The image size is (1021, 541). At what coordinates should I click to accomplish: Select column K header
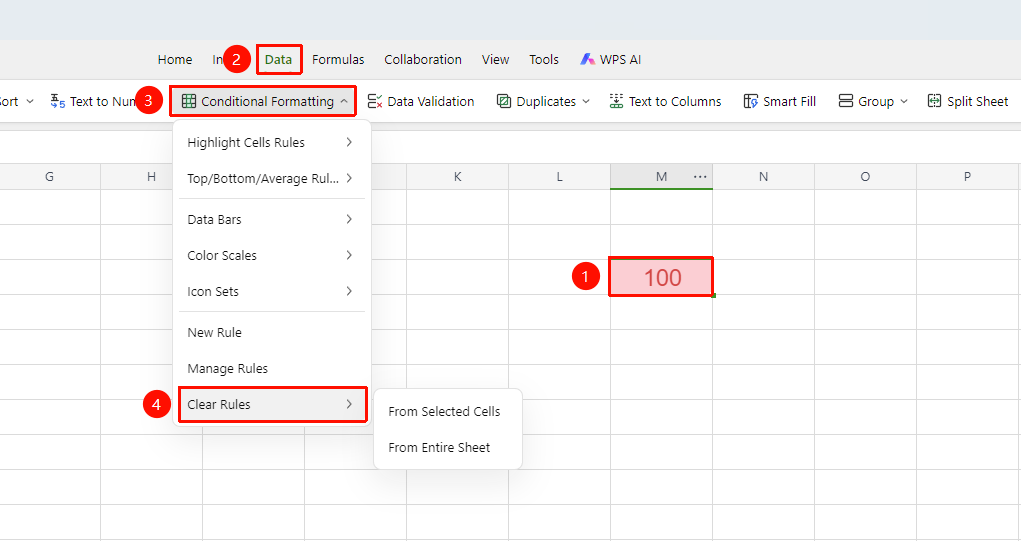(457, 176)
